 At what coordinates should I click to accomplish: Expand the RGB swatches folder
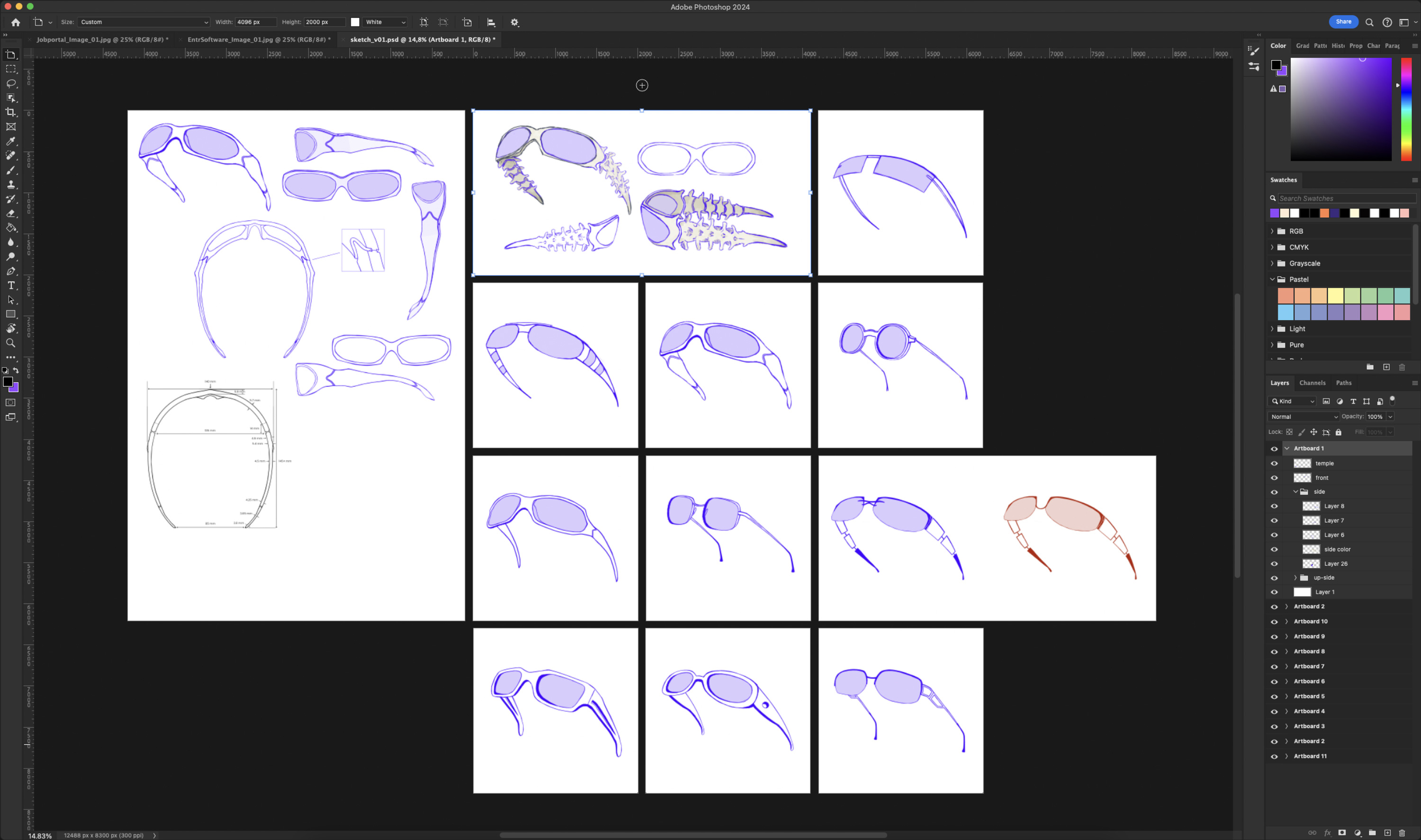(x=1272, y=231)
